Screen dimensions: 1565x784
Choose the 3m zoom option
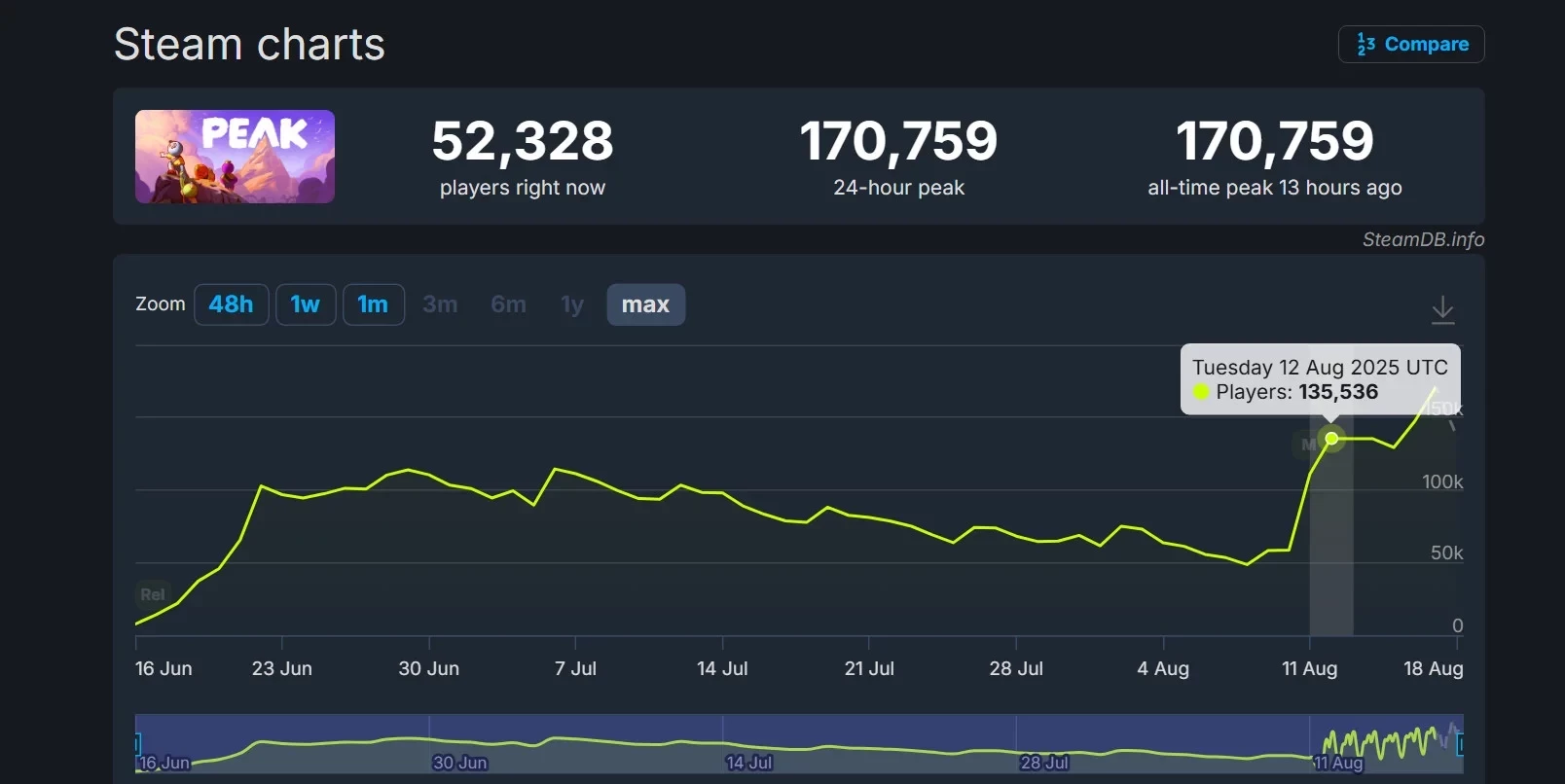(x=440, y=304)
